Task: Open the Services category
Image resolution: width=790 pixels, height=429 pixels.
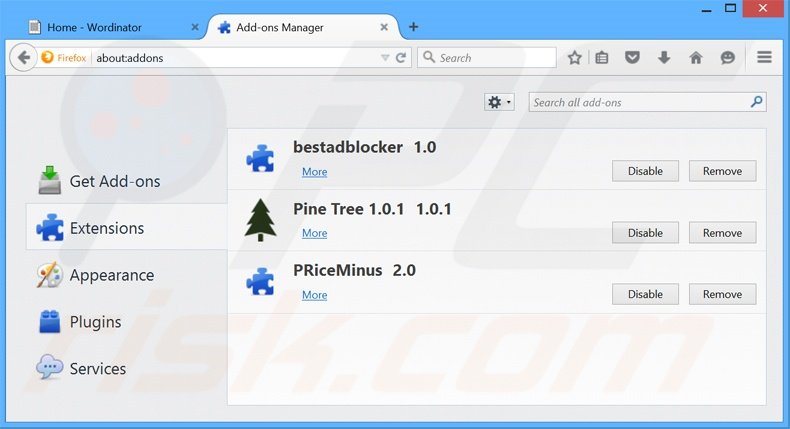Action: 126,369
